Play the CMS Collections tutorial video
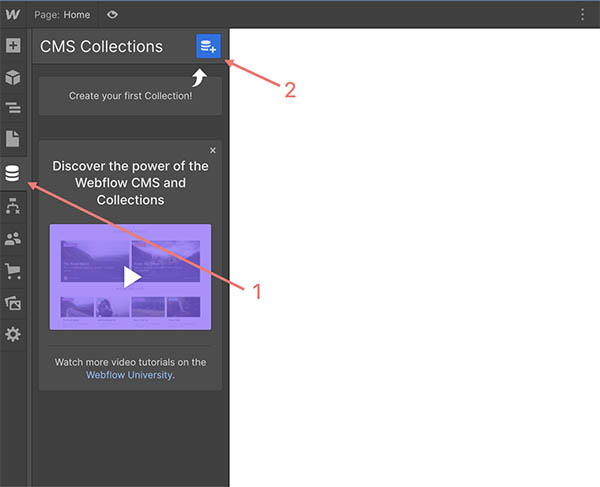 coord(130,277)
